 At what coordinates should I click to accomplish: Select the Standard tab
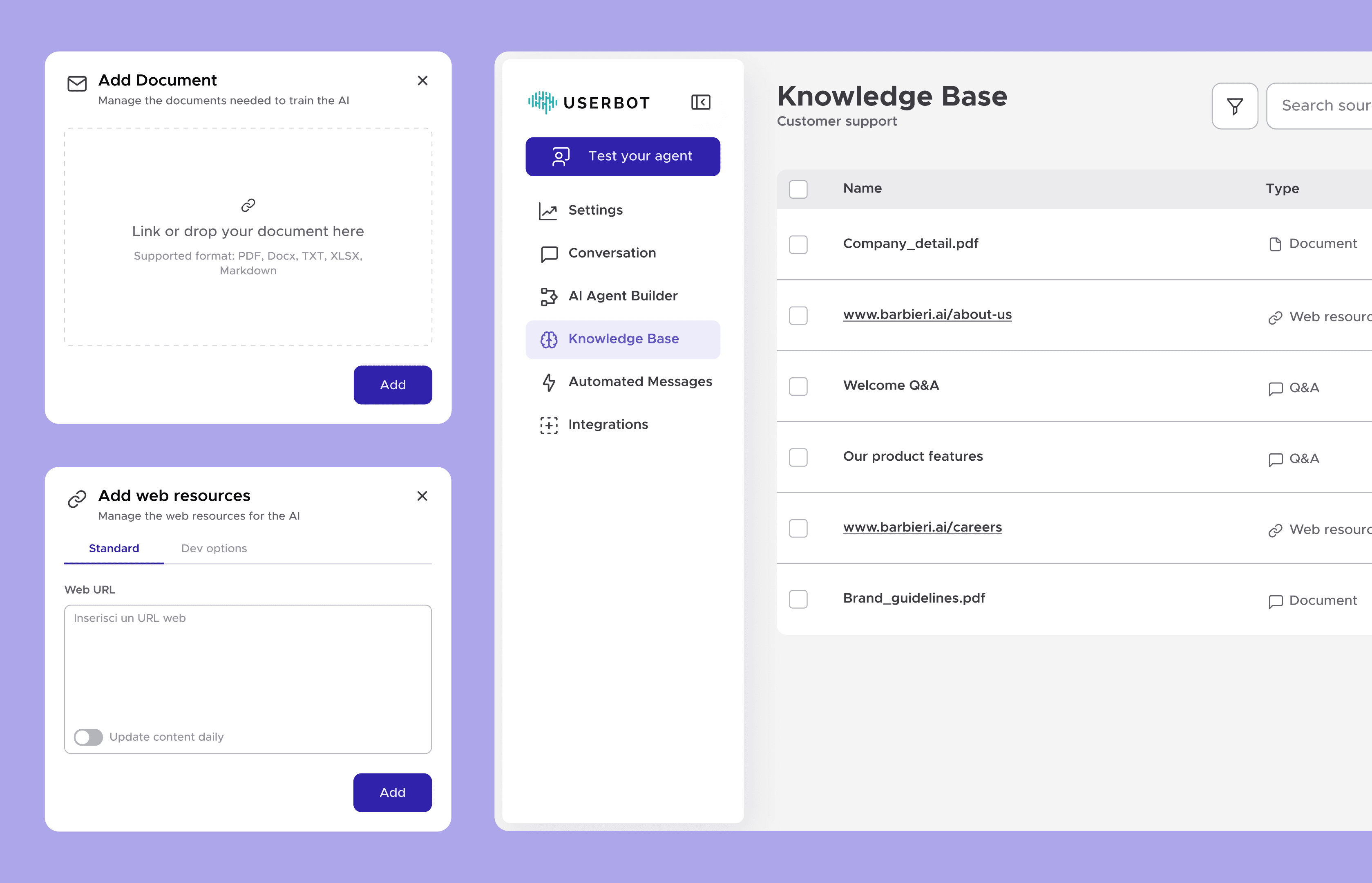coord(114,548)
